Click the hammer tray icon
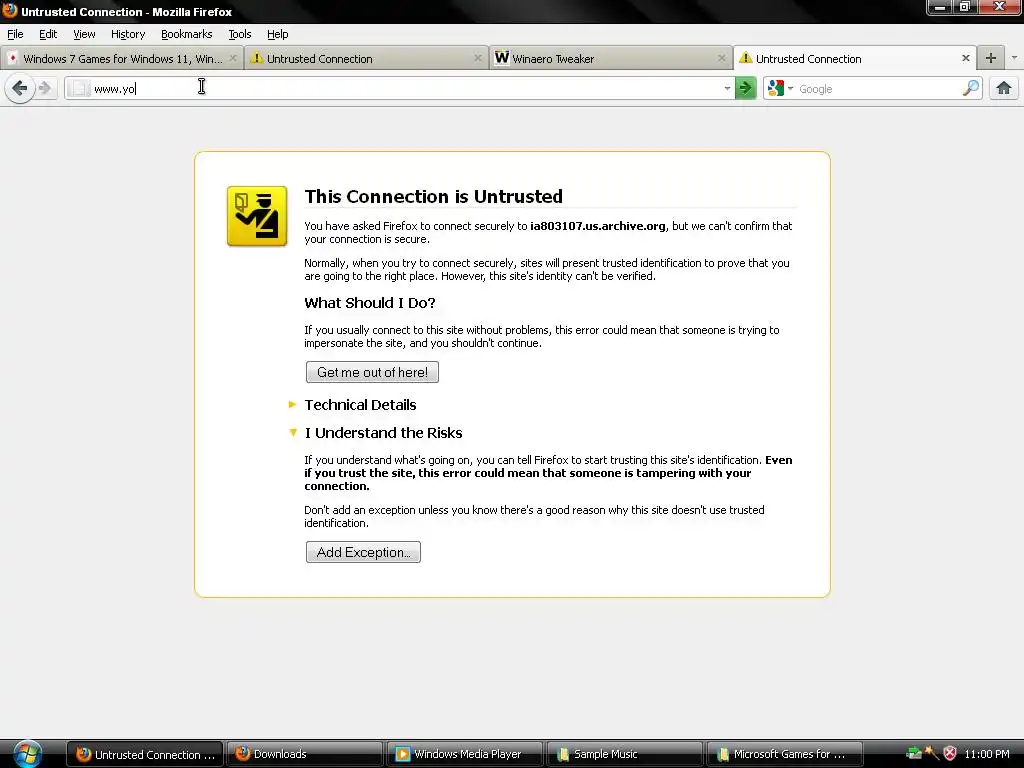 [x=932, y=754]
